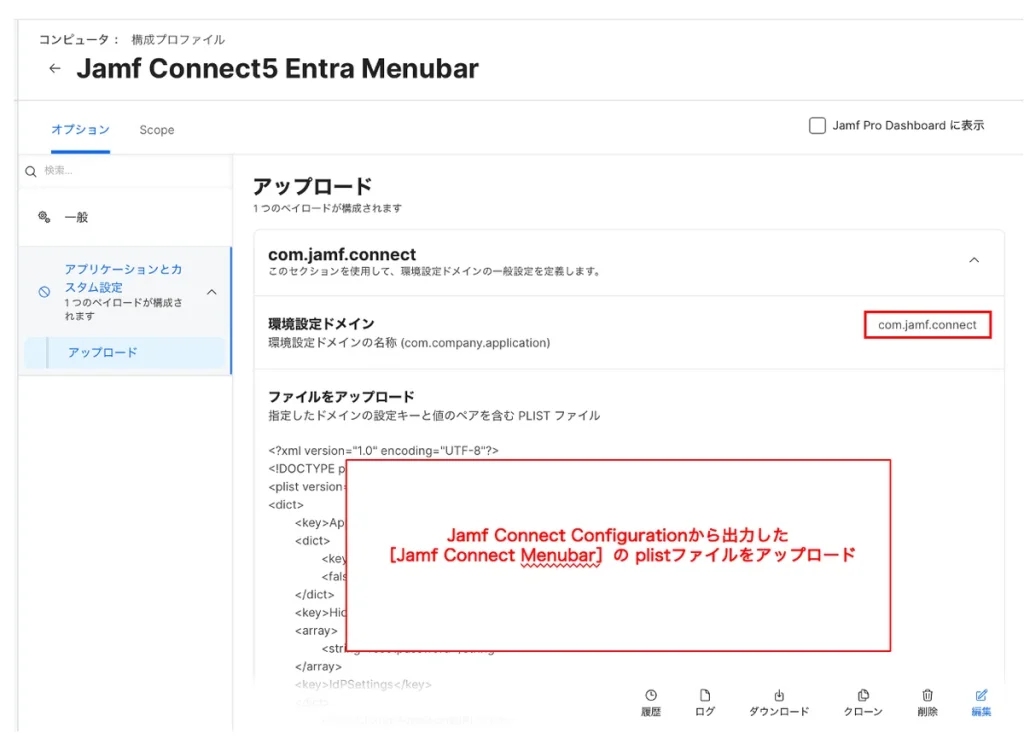The image size is (1024, 745).
Task: Select the アプリケーションとカスタム設定 payload item
Action: coord(122,279)
